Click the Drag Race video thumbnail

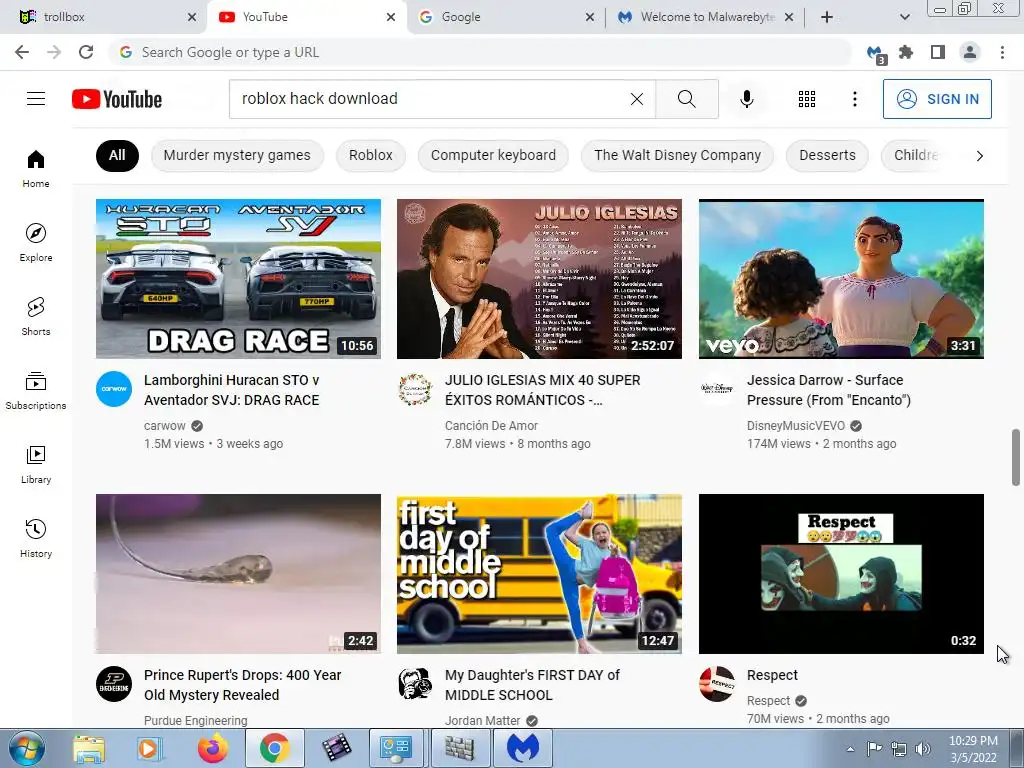click(238, 279)
